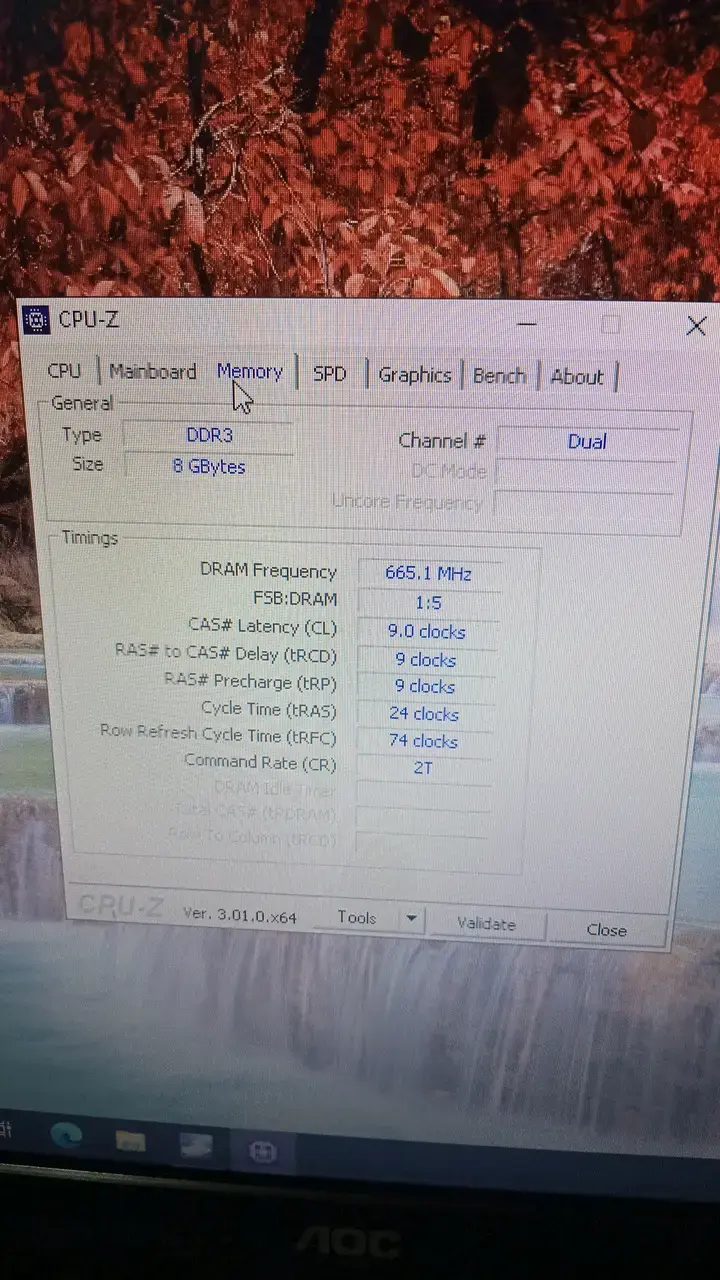720x1280 pixels.
Task: Click the Channel # label
Action: click(442, 440)
